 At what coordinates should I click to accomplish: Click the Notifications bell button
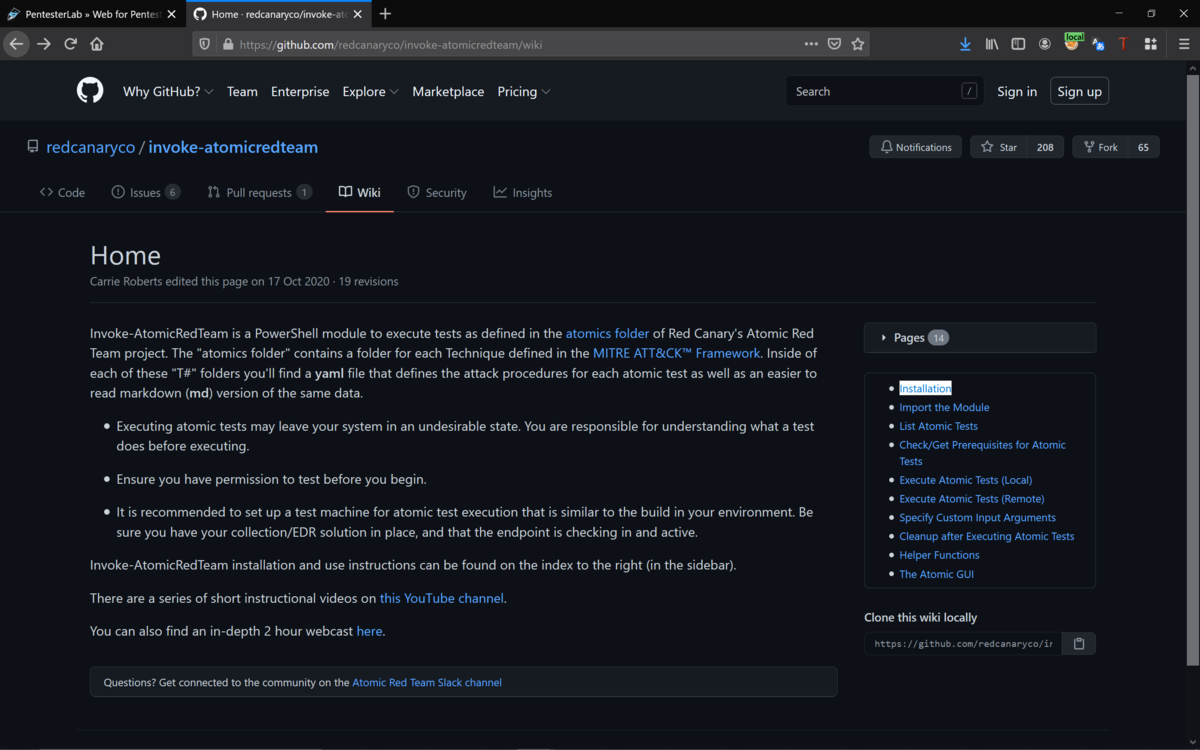(916, 147)
